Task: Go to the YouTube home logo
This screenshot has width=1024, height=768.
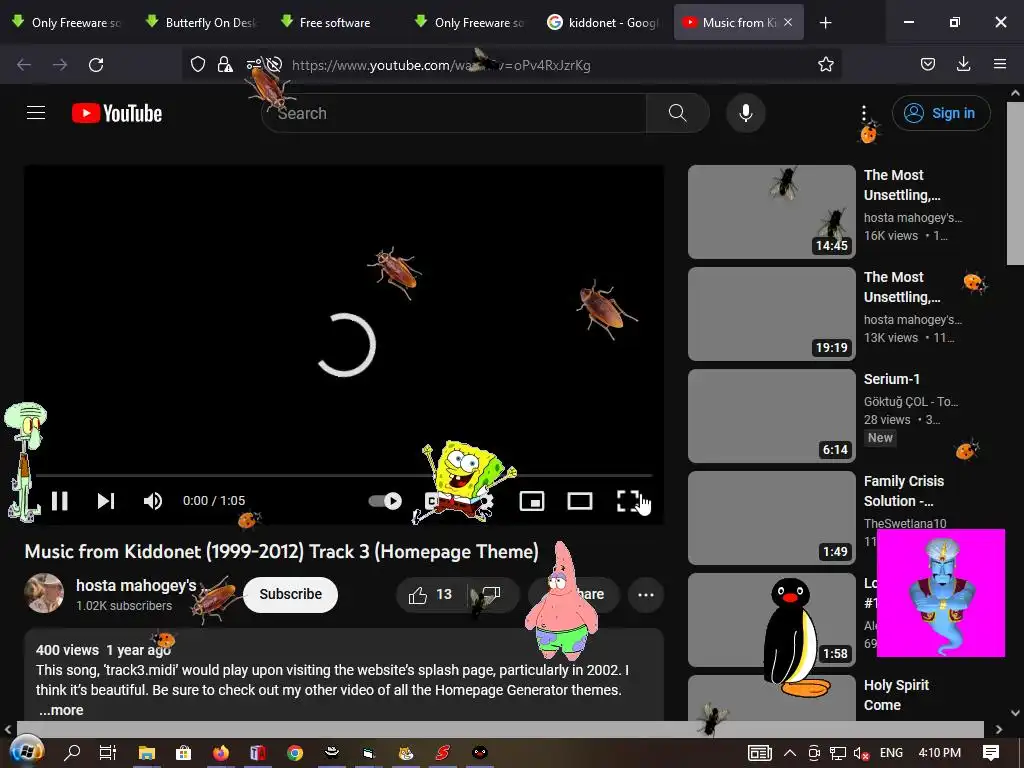Action: 117,114
